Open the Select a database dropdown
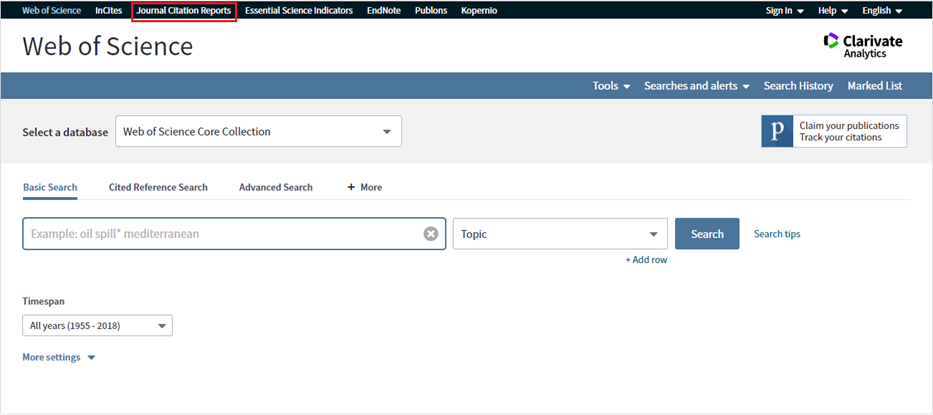Image resolution: width=933 pixels, height=415 pixels. (x=258, y=131)
